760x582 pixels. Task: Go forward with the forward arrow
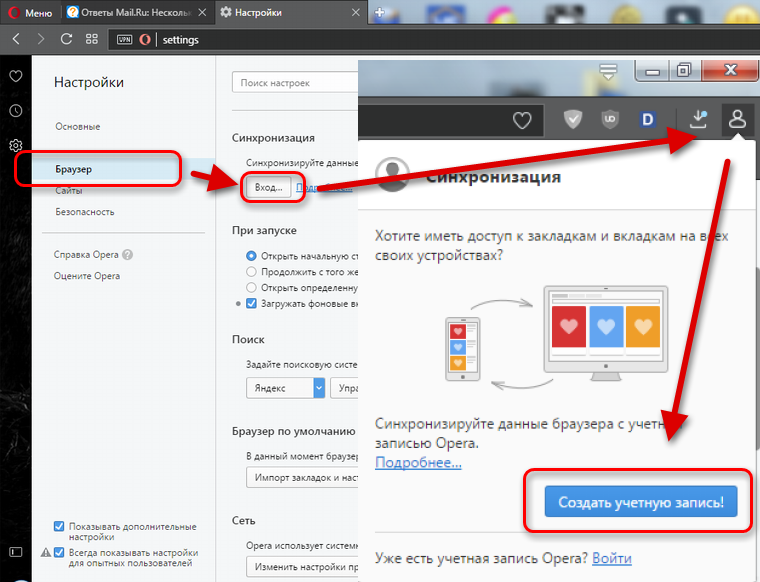(x=41, y=39)
